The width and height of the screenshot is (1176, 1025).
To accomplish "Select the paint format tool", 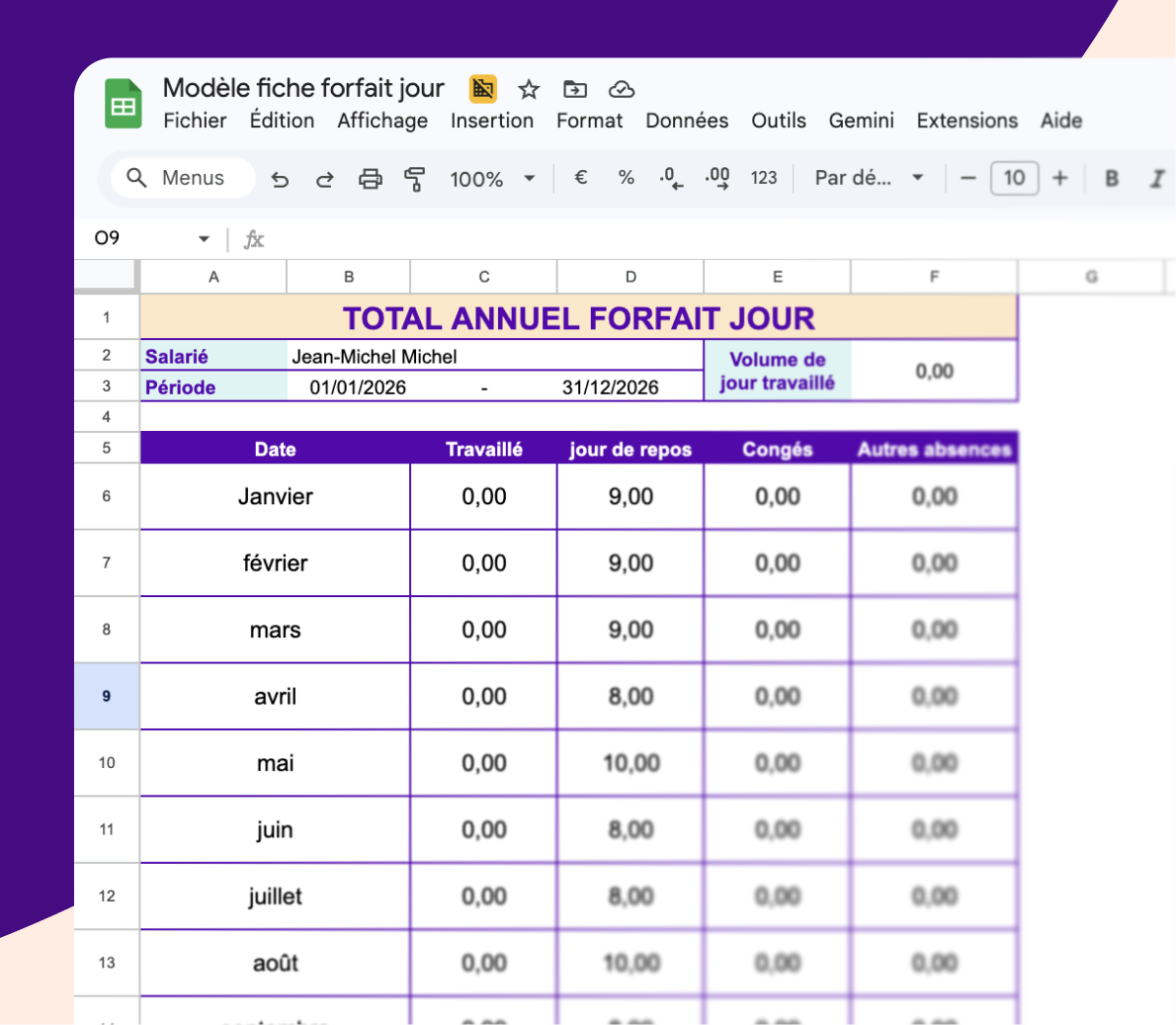I will coord(416,179).
